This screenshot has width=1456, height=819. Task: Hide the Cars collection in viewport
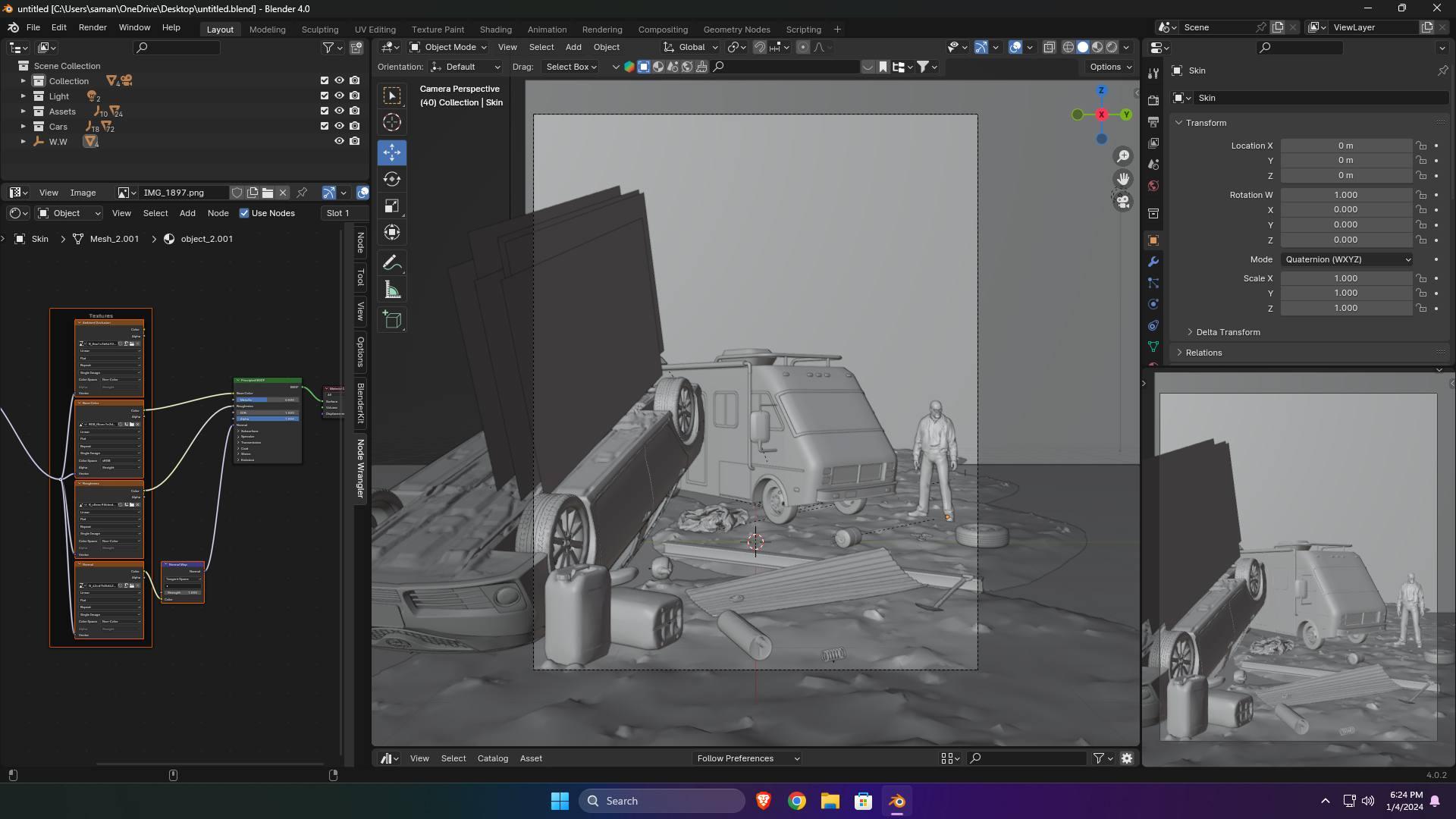pyautogui.click(x=339, y=126)
